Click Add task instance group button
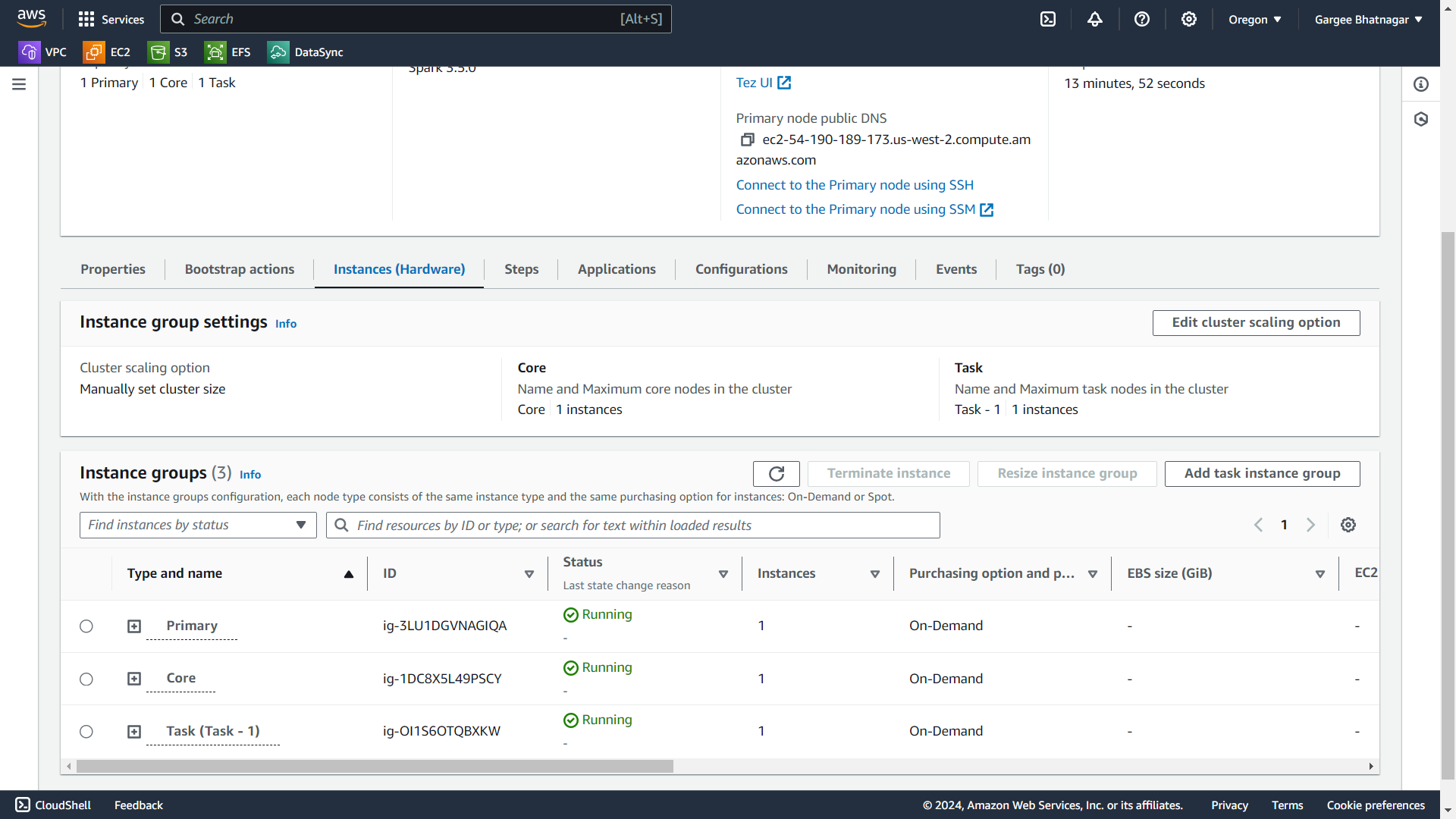The height and width of the screenshot is (819, 1456). tap(1262, 474)
